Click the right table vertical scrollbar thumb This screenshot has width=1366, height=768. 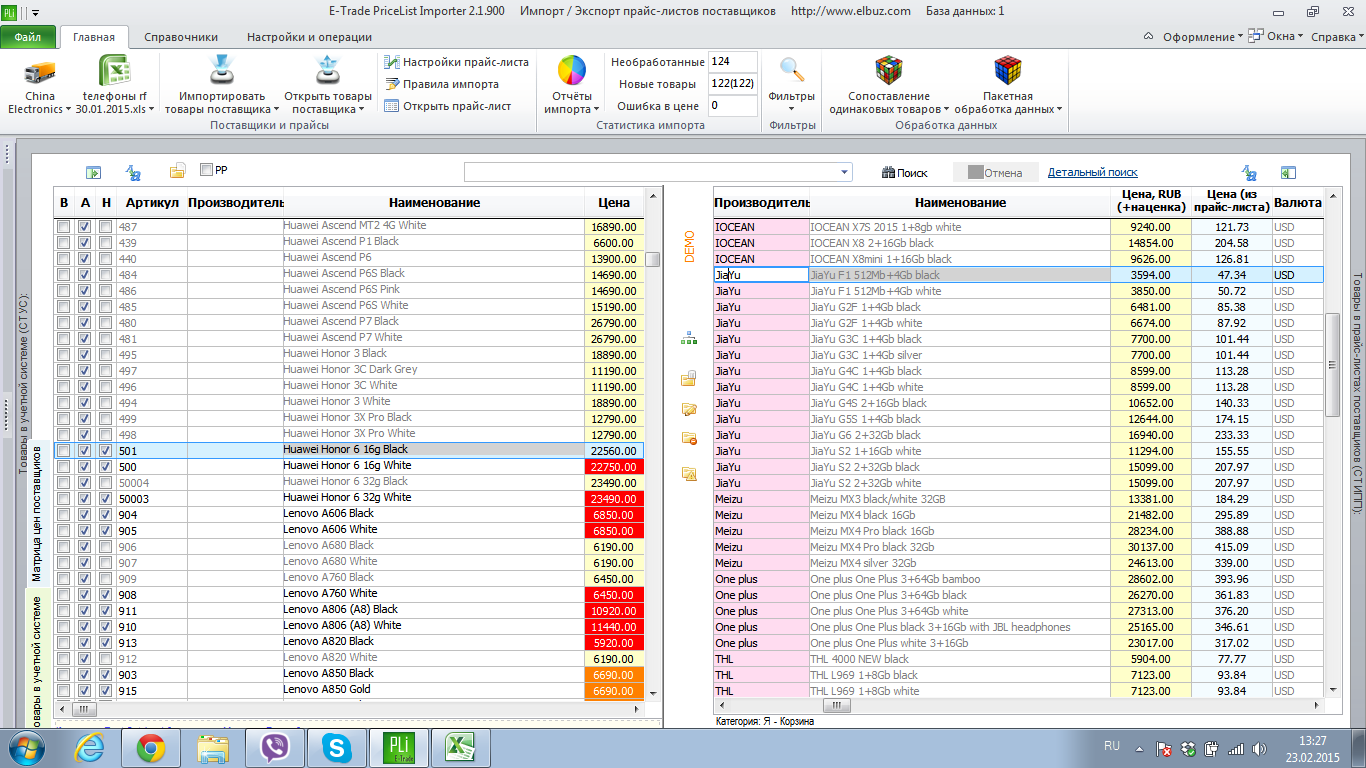click(x=1331, y=365)
